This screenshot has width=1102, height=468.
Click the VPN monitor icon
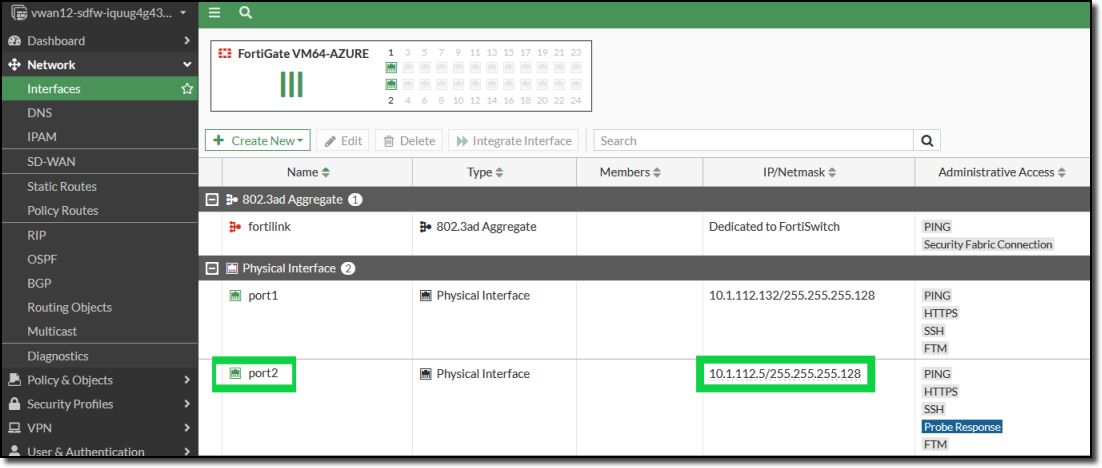14,428
